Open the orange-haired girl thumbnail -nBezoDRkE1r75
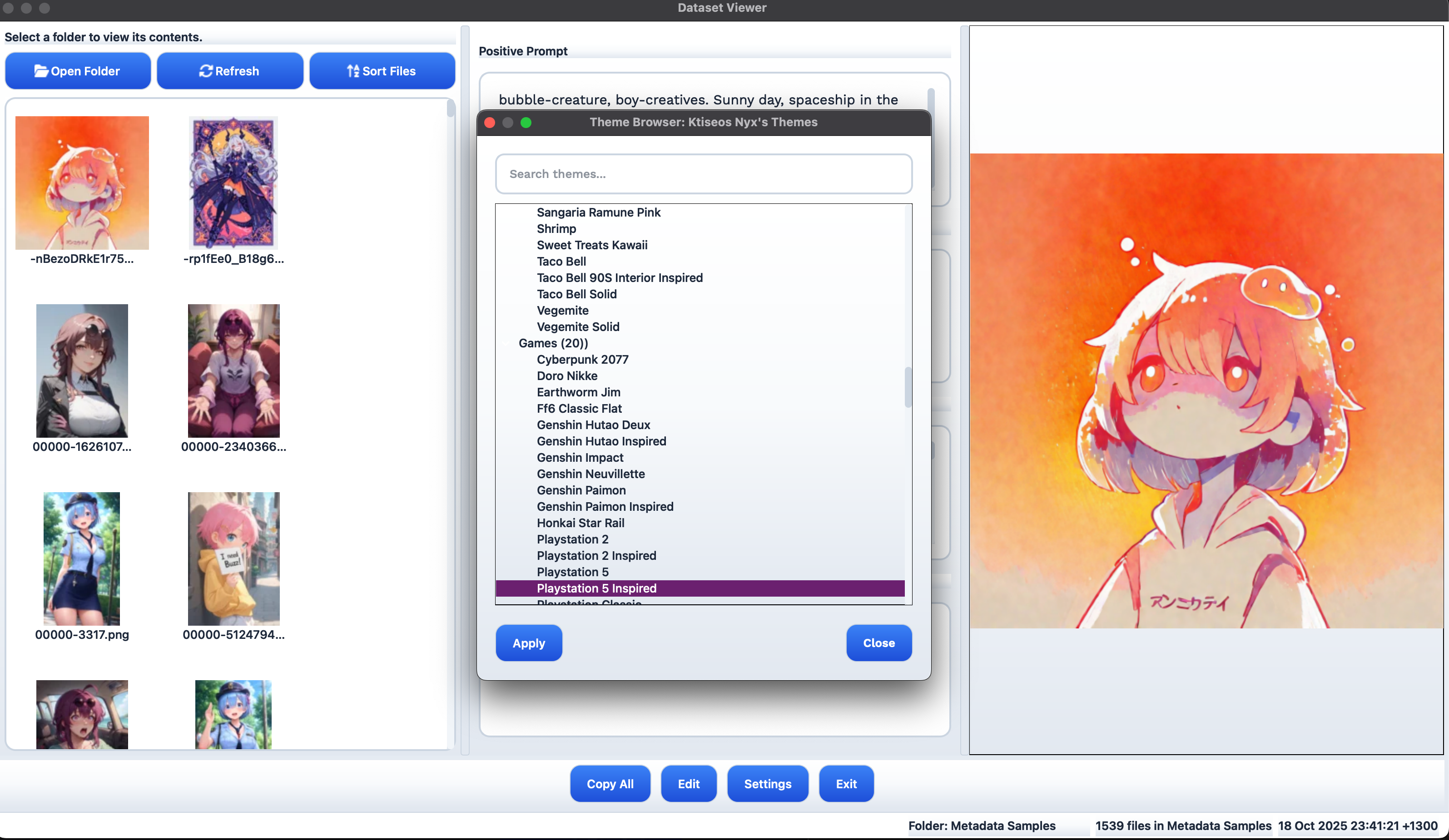The width and height of the screenshot is (1449, 840). (82, 183)
